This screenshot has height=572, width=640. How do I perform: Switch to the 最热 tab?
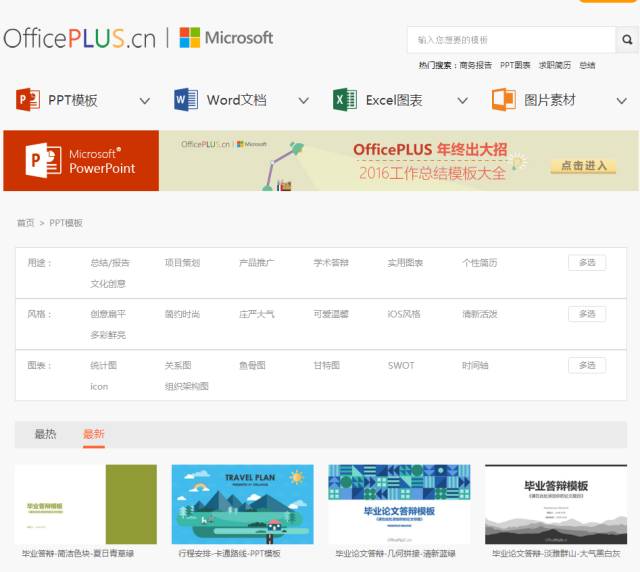point(45,434)
